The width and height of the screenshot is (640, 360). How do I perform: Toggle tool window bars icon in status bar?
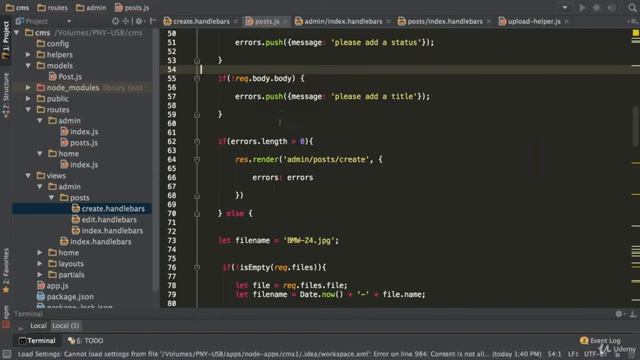(7, 354)
